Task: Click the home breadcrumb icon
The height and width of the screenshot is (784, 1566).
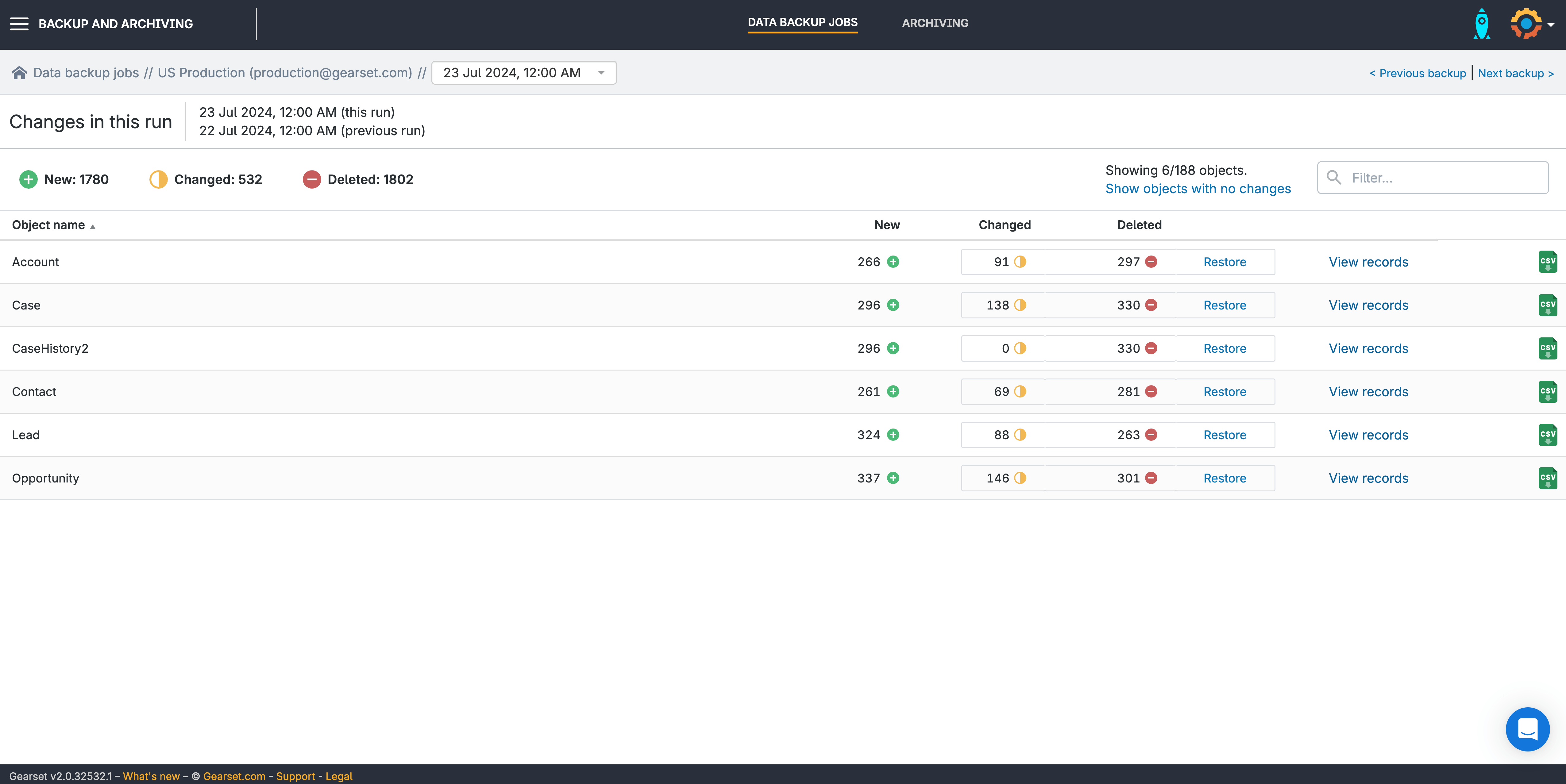Action: (19, 73)
